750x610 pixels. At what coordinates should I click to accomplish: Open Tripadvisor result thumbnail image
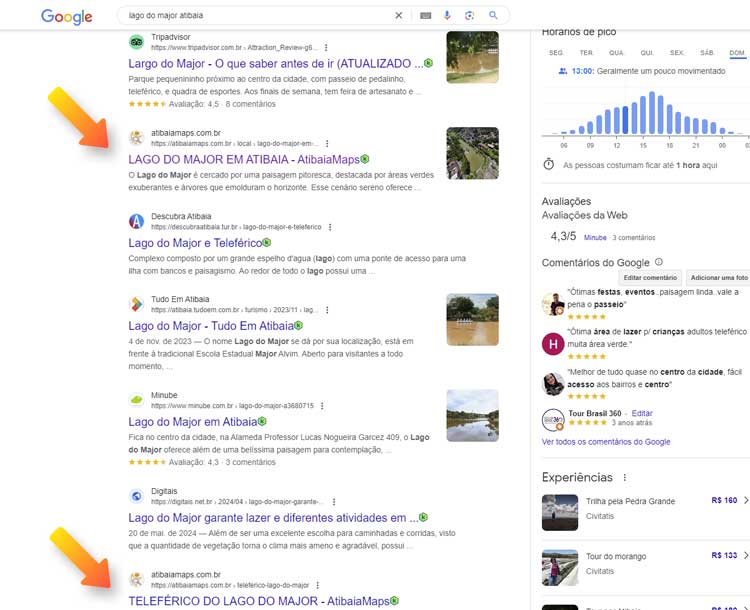pyautogui.click(x=473, y=57)
